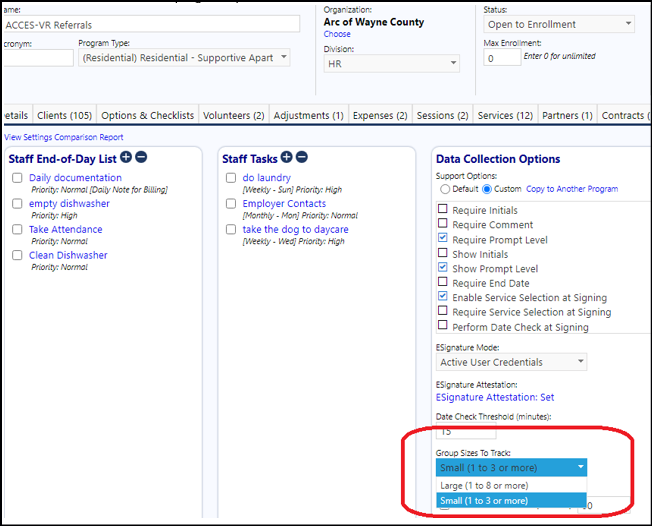This screenshot has height=526, width=652.
Task: Remove a Staff End-of-Day List item
Action: 141,157
